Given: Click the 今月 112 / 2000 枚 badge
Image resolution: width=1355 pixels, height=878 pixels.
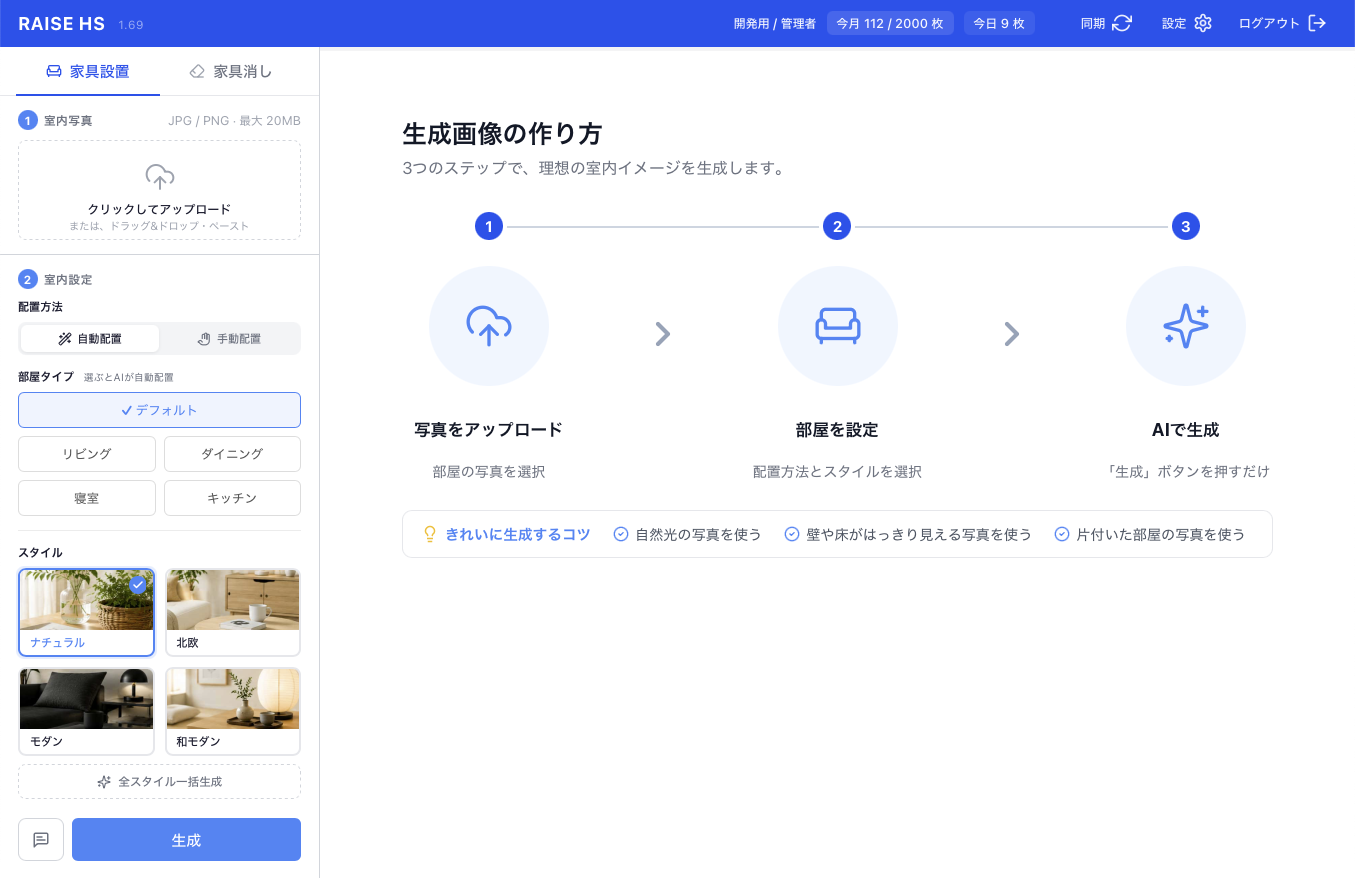Looking at the screenshot, I should [890, 23].
